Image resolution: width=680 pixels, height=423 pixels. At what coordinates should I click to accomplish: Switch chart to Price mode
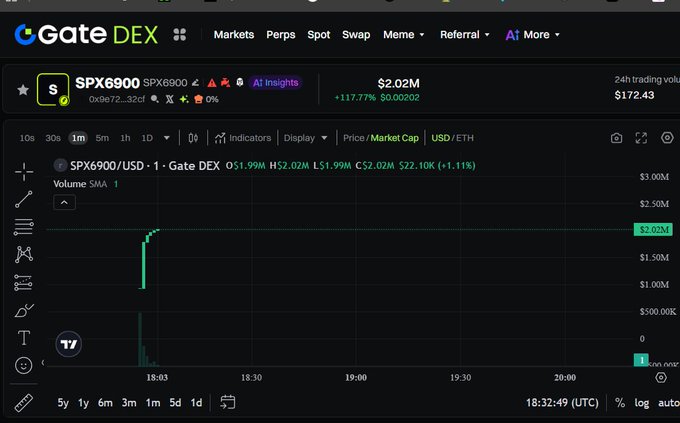click(x=353, y=138)
